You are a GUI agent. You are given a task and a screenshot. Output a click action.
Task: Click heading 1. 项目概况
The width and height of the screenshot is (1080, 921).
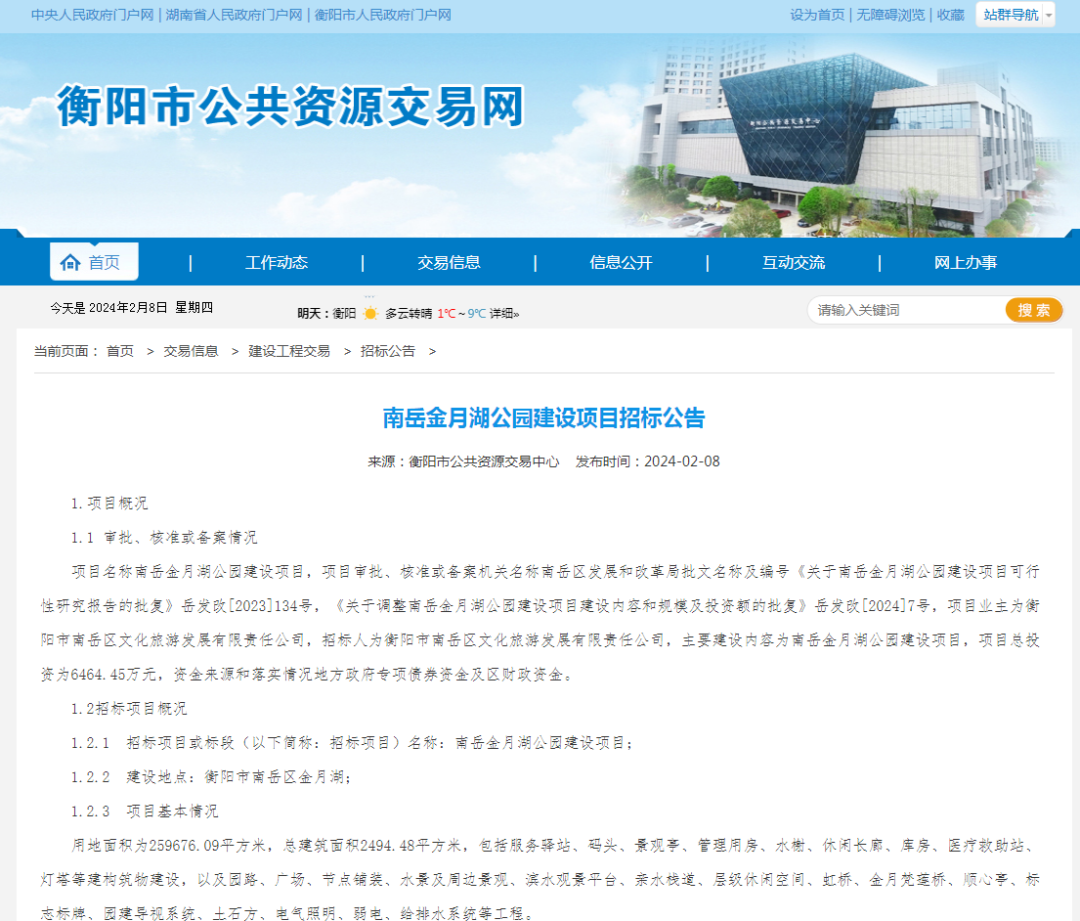click(110, 504)
